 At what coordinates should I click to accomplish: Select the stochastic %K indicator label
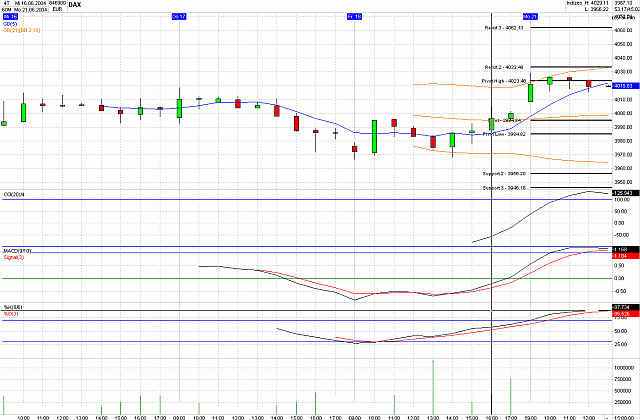click(12, 307)
